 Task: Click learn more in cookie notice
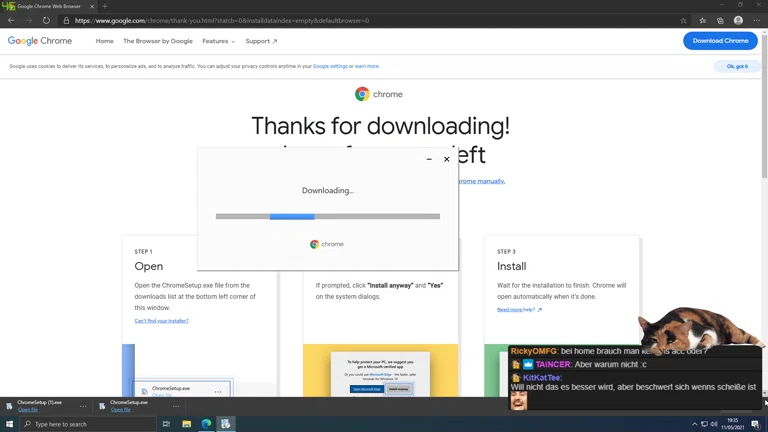[x=367, y=66]
